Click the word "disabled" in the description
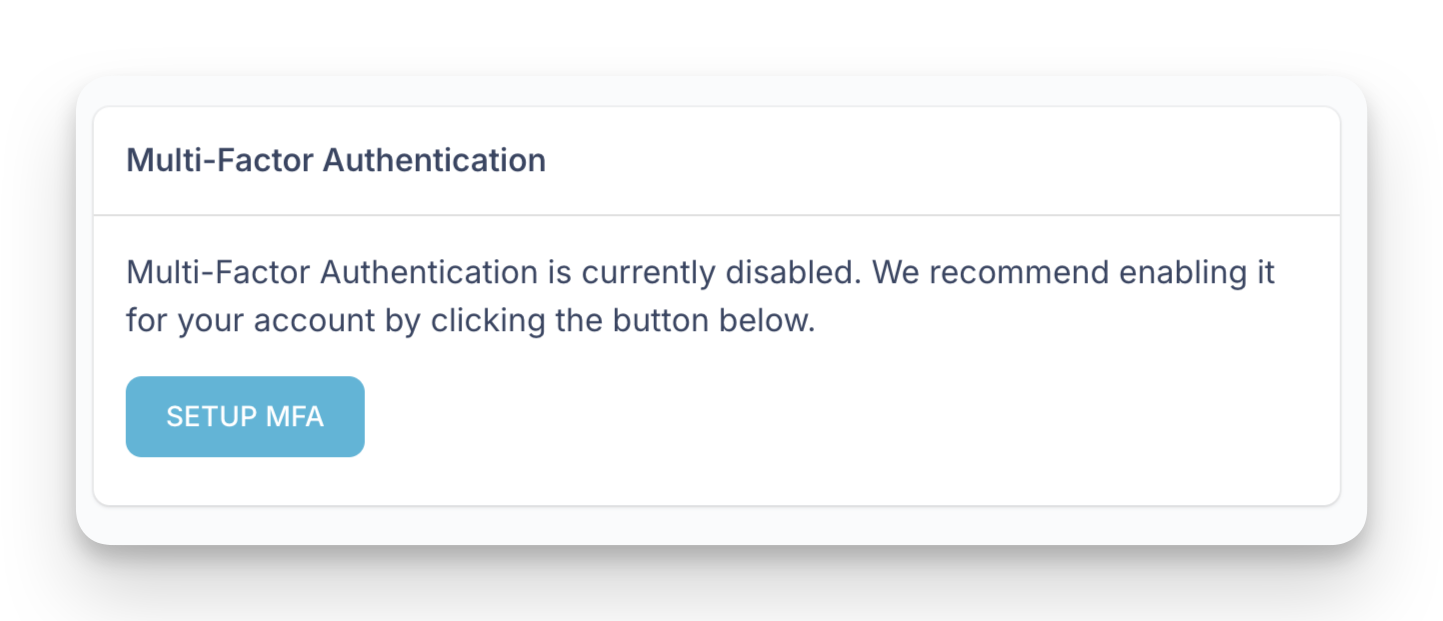 click(x=792, y=272)
